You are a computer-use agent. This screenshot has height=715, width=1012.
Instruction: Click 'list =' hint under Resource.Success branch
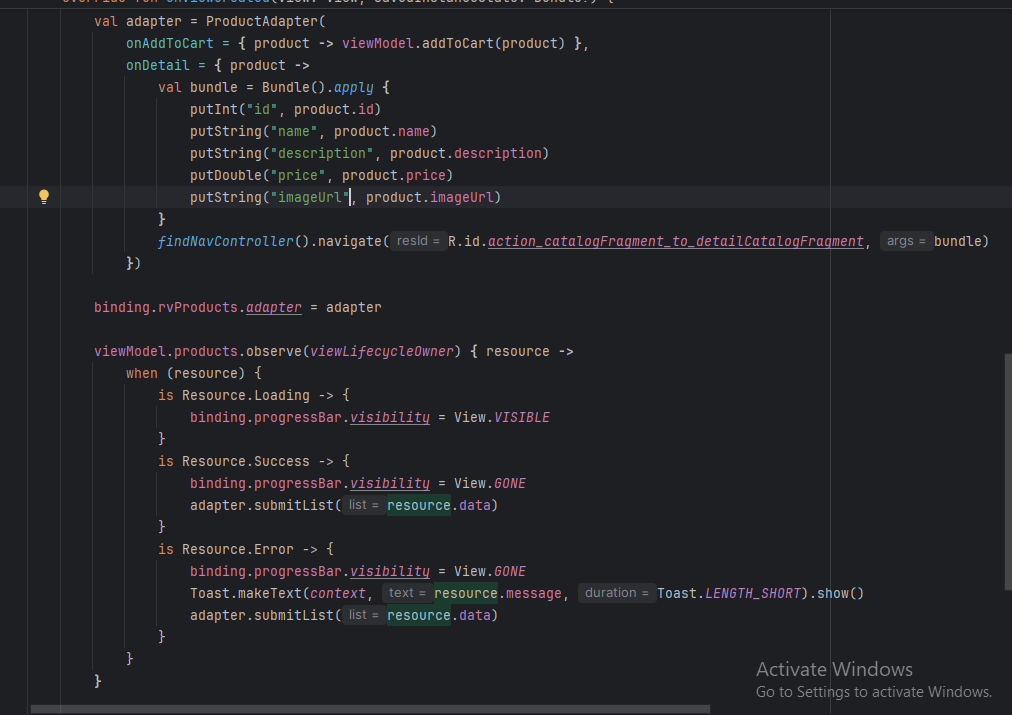[364, 505]
